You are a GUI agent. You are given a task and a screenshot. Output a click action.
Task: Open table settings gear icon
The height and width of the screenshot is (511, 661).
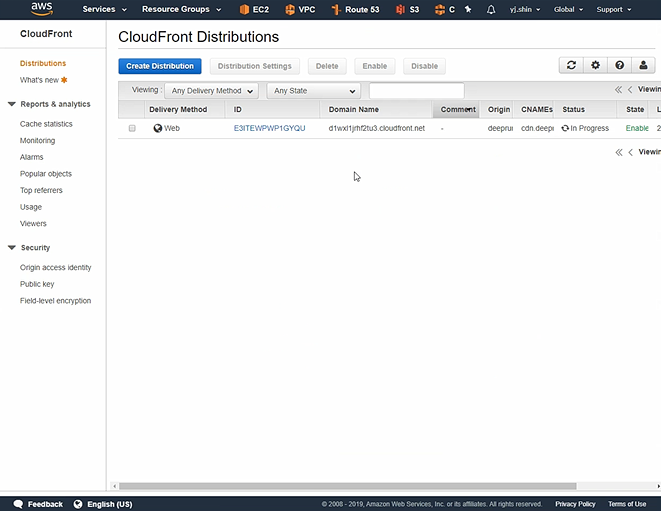point(595,65)
